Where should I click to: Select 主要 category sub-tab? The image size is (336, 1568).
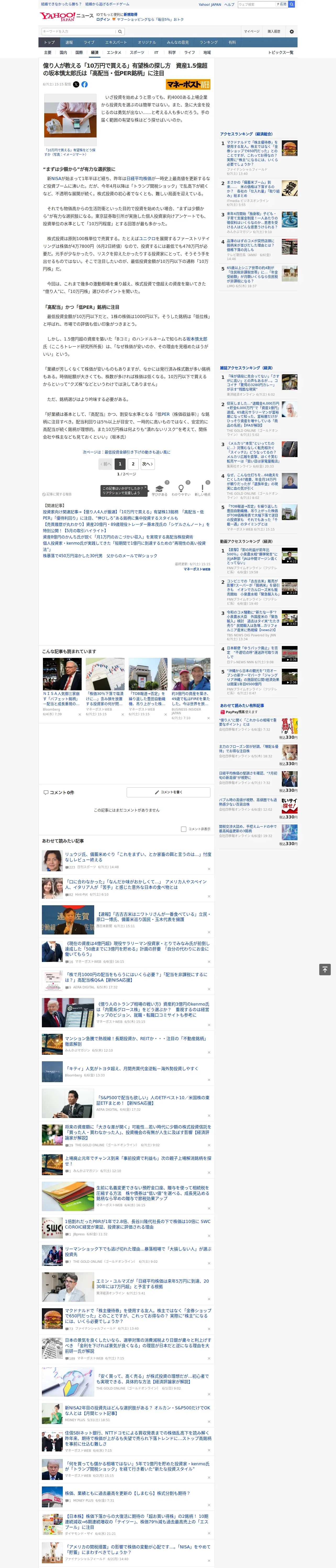[48, 52]
